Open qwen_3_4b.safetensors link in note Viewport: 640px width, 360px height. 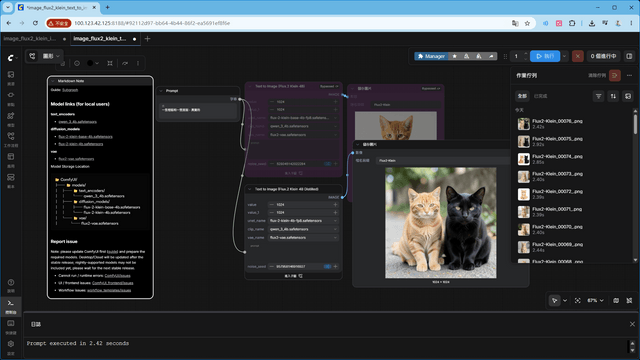[78, 122]
